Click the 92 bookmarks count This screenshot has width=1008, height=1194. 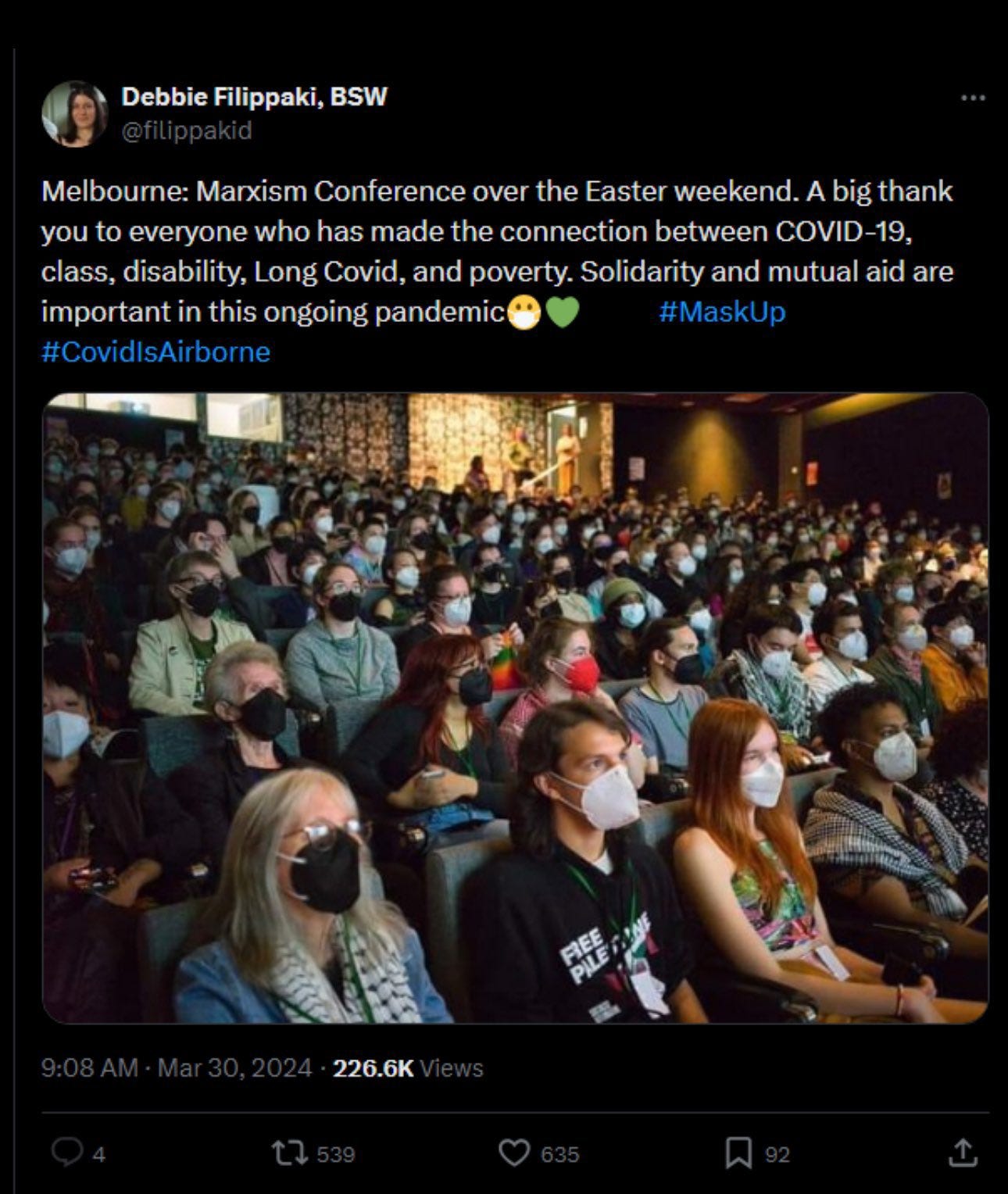coord(777,1154)
